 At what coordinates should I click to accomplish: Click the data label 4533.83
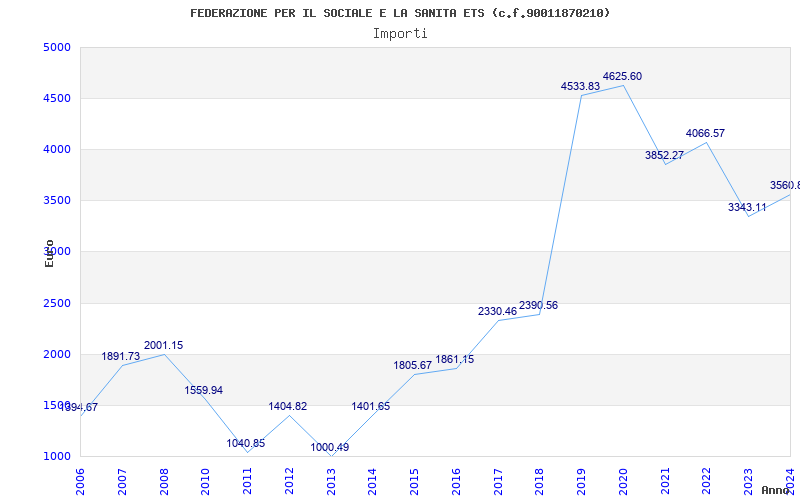(x=580, y=87)
